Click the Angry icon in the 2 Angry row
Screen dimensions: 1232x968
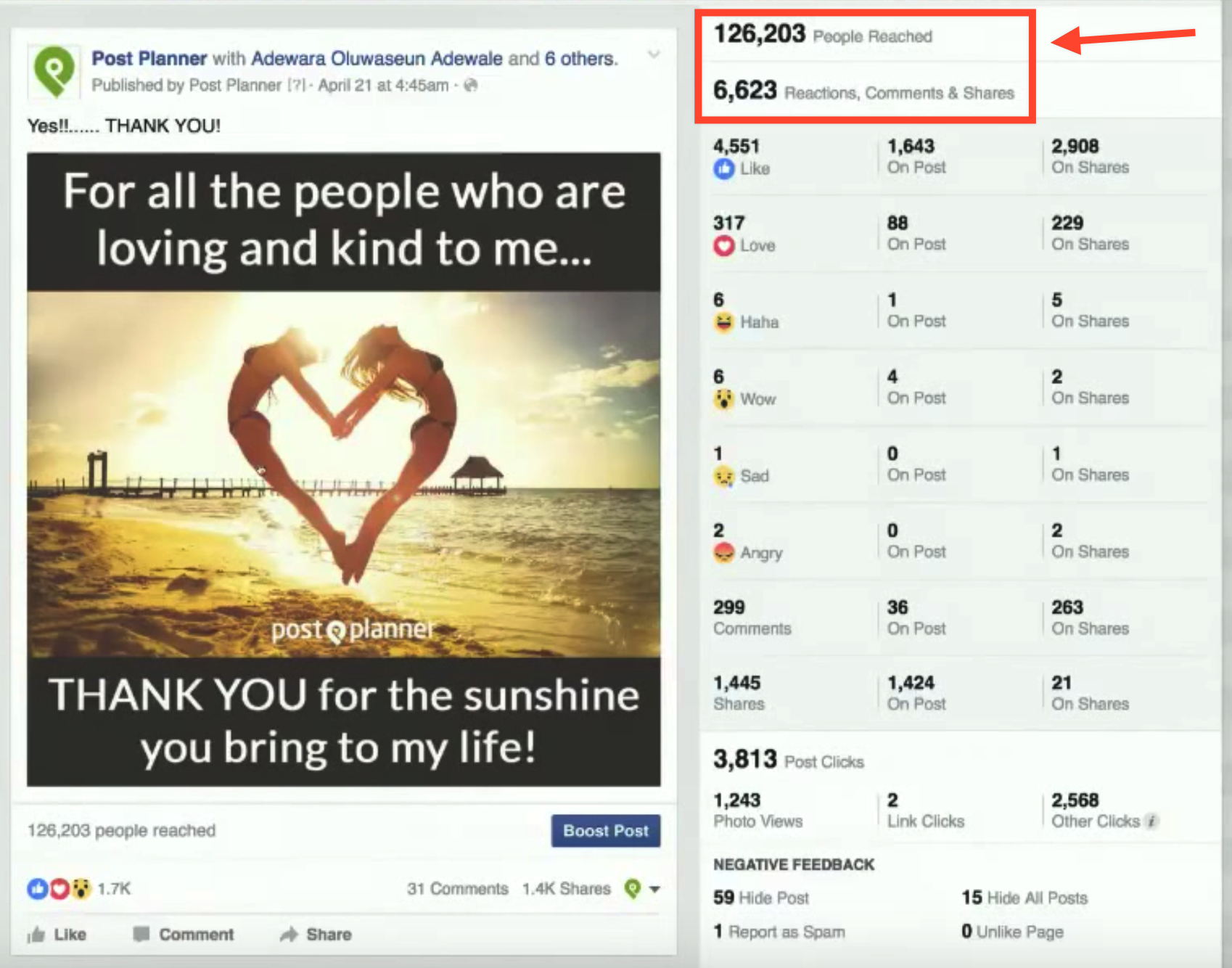click(x=724, y=553)
